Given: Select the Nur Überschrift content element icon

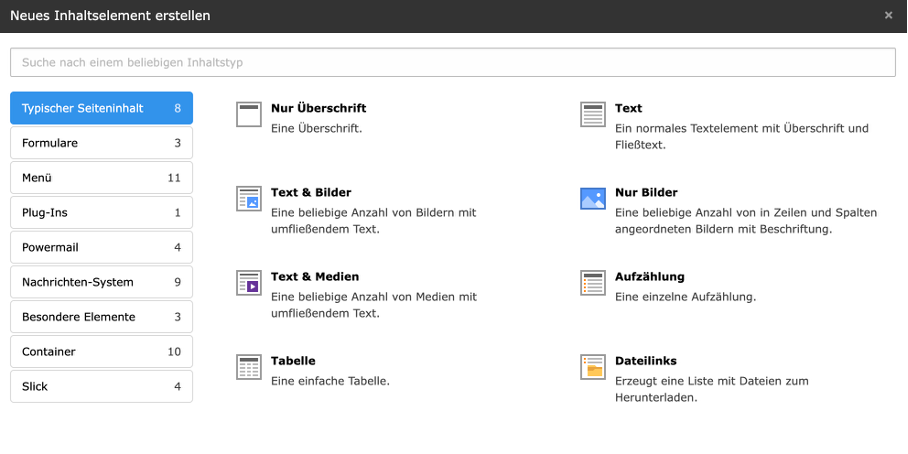Looking at the screenshot, I should pyautogui.click(x=248, y=115).
